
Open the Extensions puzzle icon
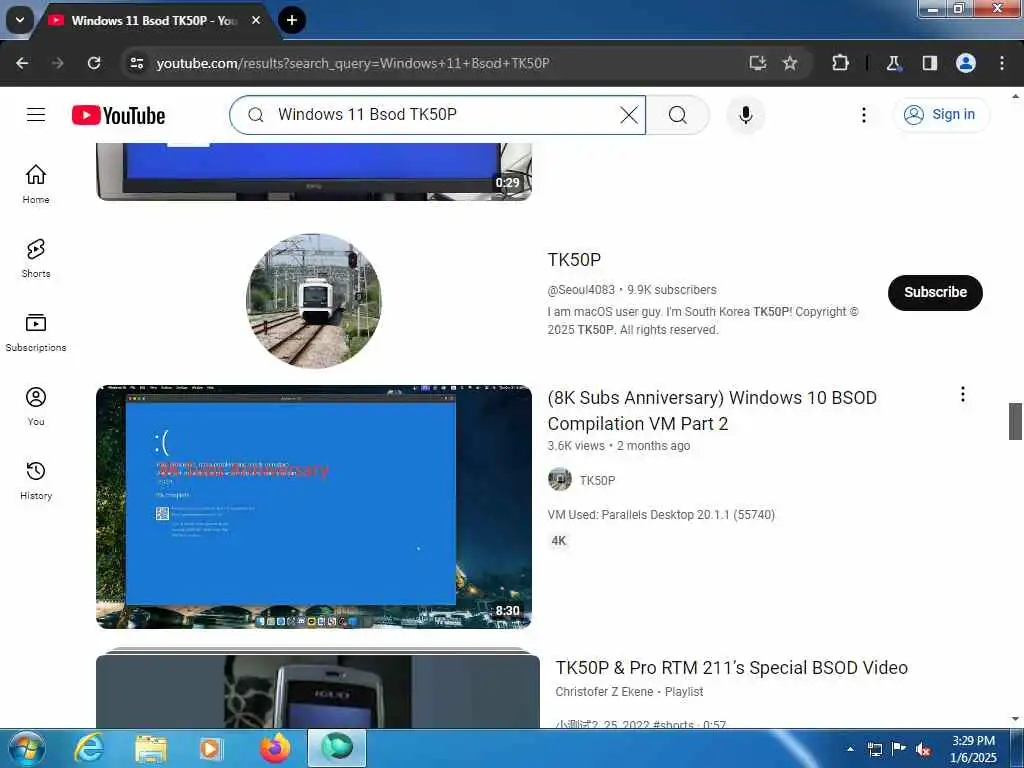pos(840,63)
